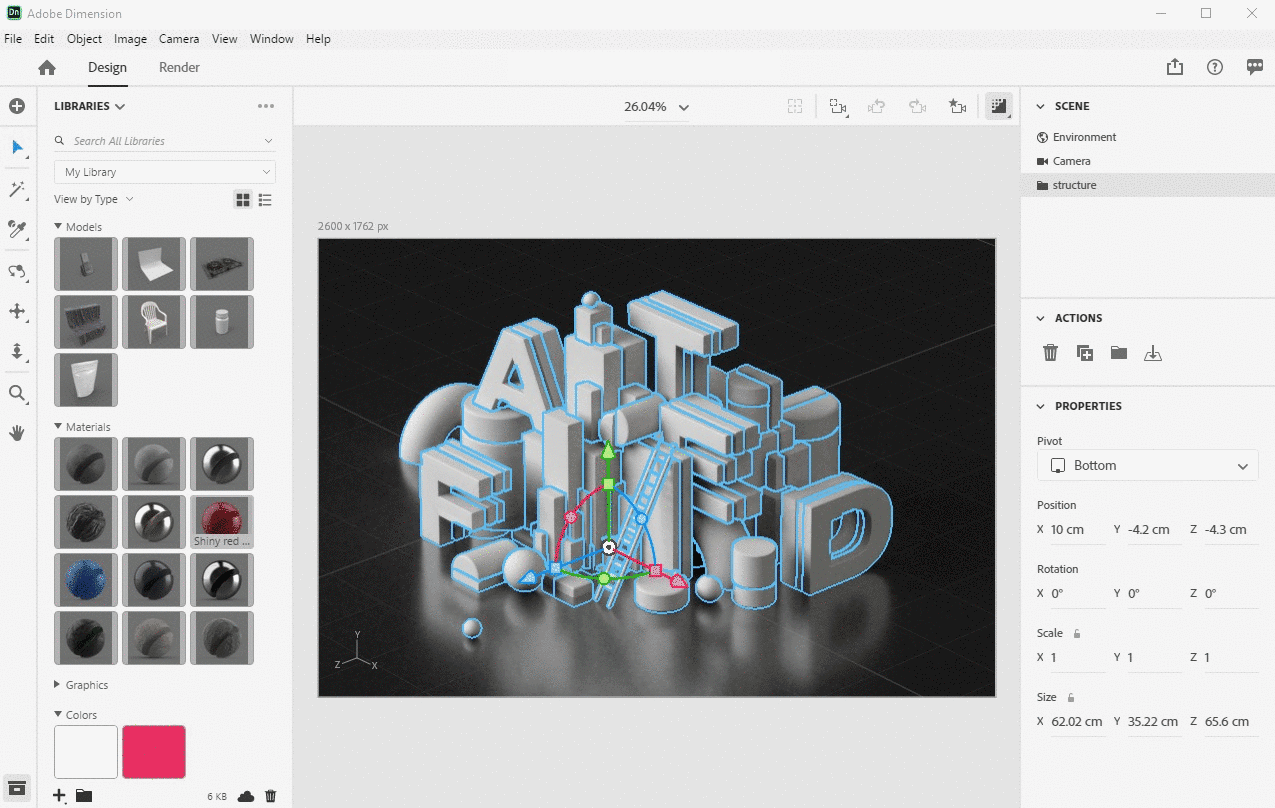Select the Magic Wand tool
The image size is (1275, 808).
pos(17,189)
